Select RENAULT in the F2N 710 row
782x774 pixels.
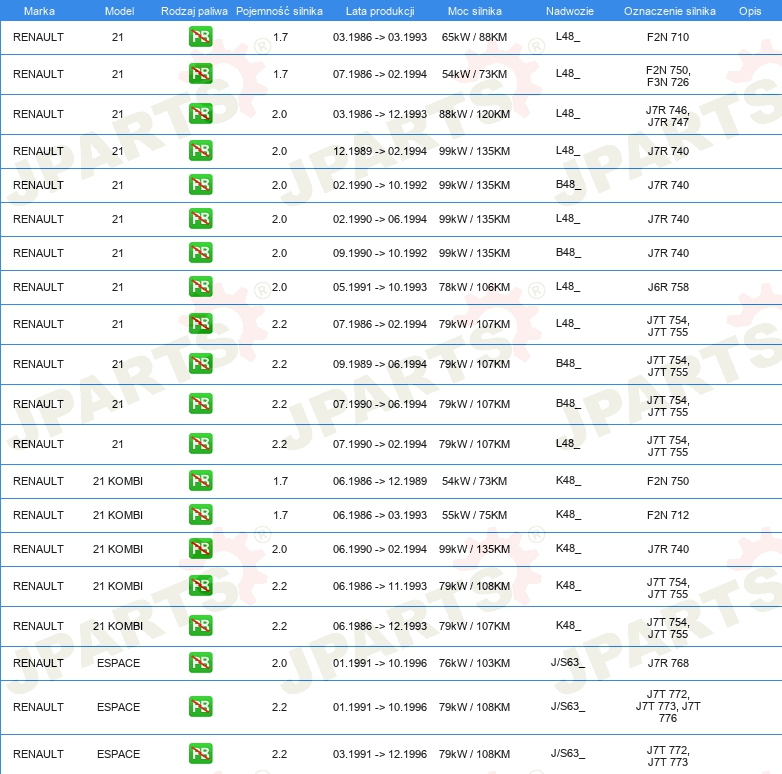tap(38, 37)
